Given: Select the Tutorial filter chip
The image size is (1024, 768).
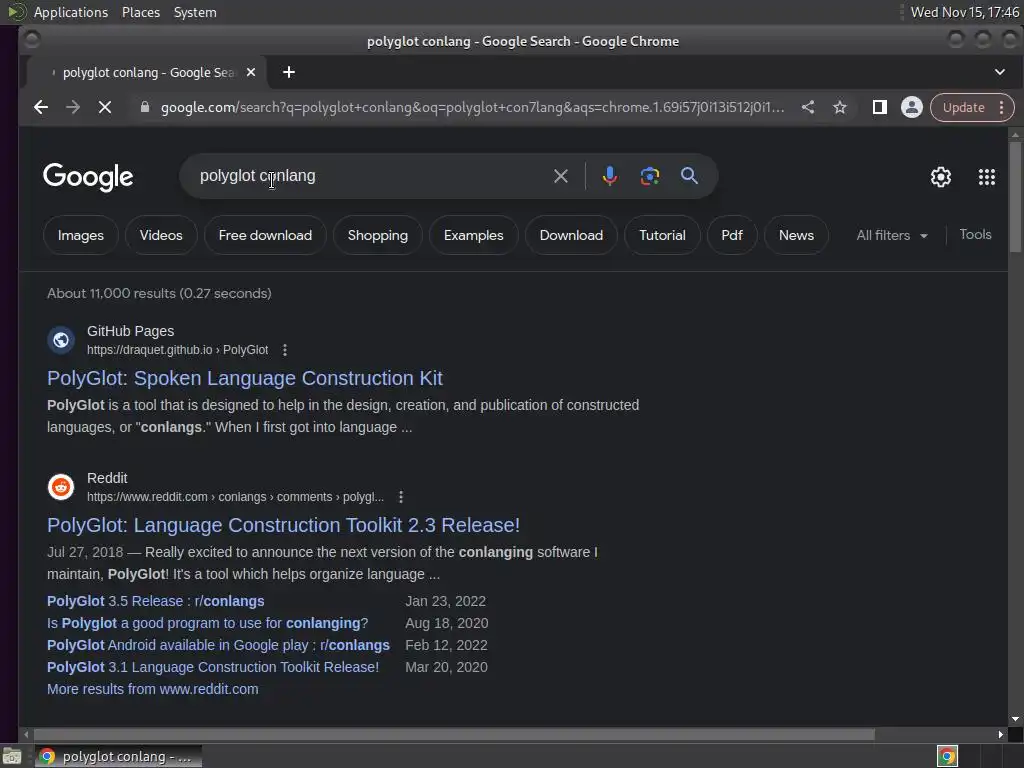Looking at the screenshot, I should click(x=662, y=235).
